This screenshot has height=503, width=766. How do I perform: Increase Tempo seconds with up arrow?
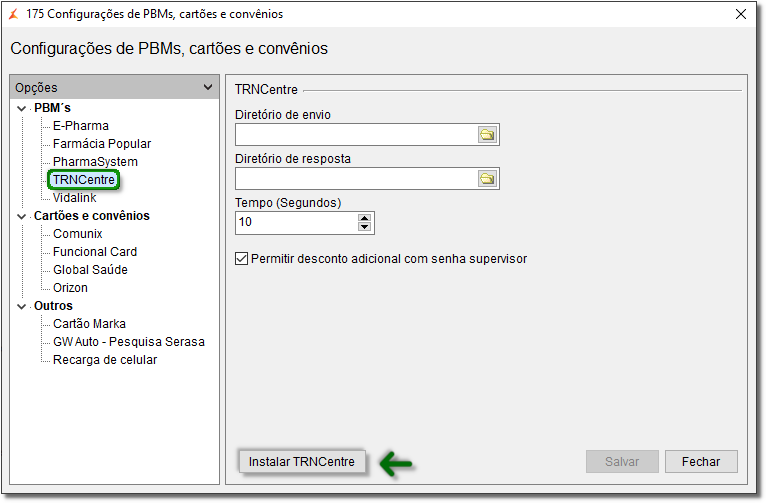364,217
